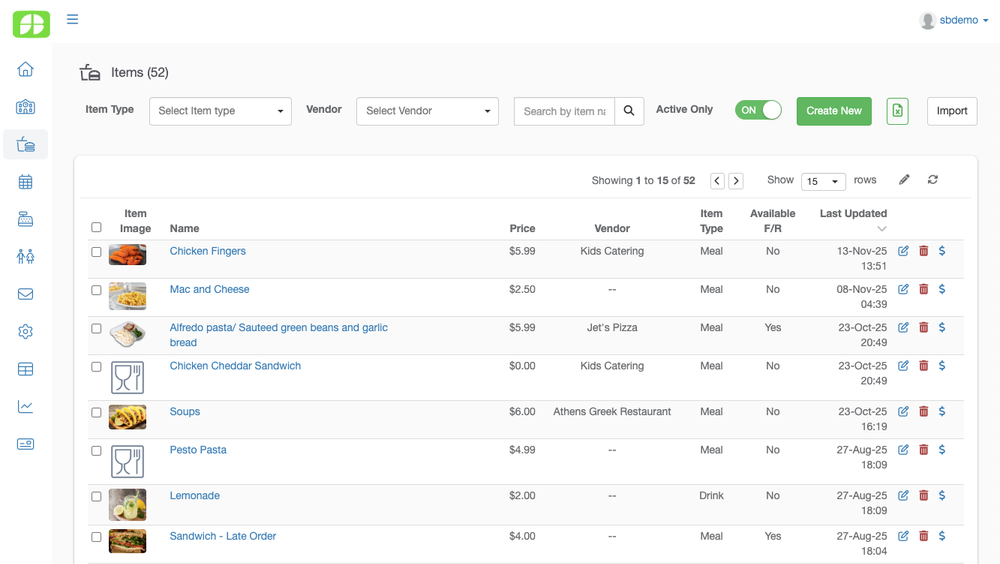Click the search by item name field

[564, 111]
